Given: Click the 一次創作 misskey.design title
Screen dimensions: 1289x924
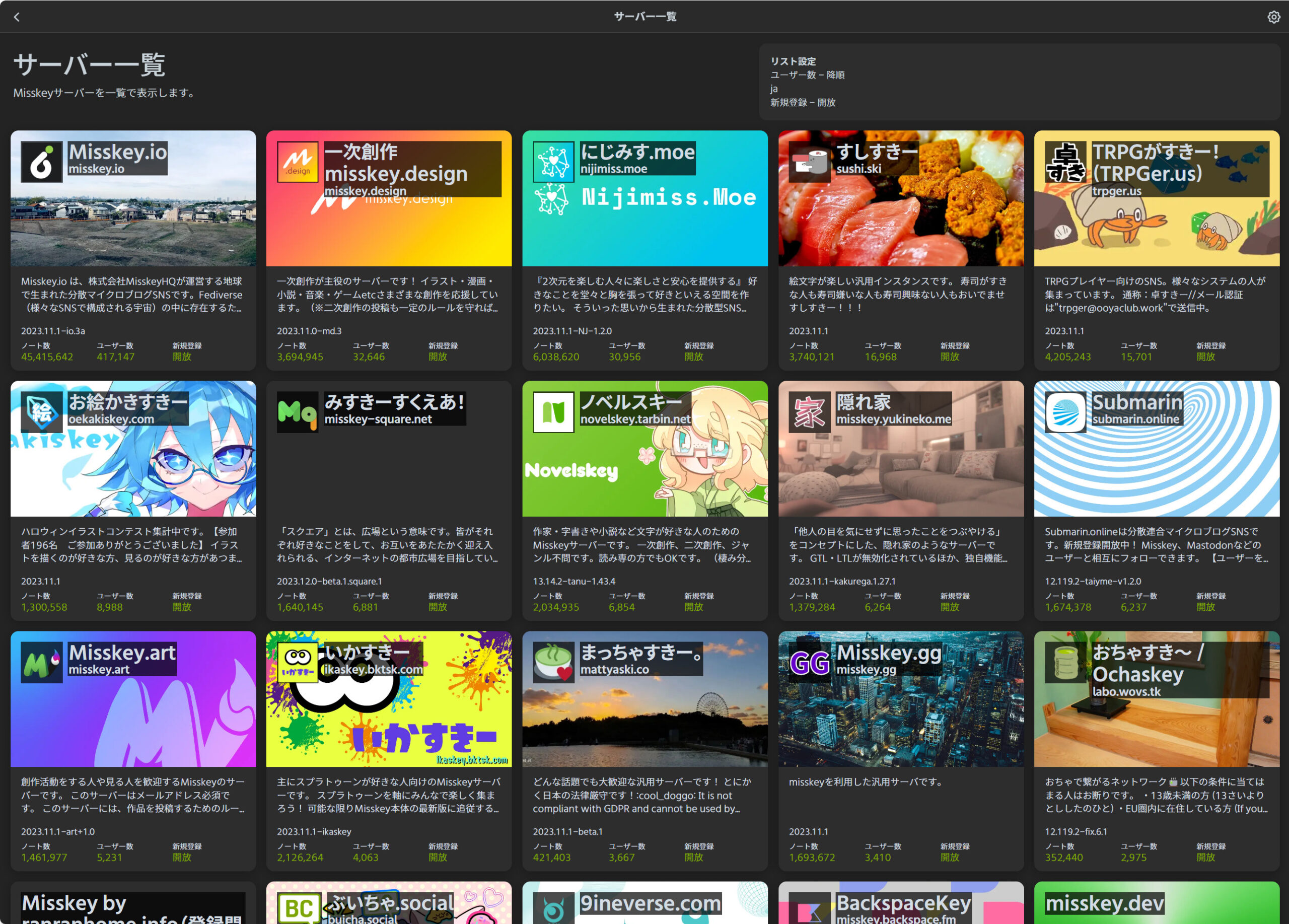Looking at the screenshot, I should (396, 163).
